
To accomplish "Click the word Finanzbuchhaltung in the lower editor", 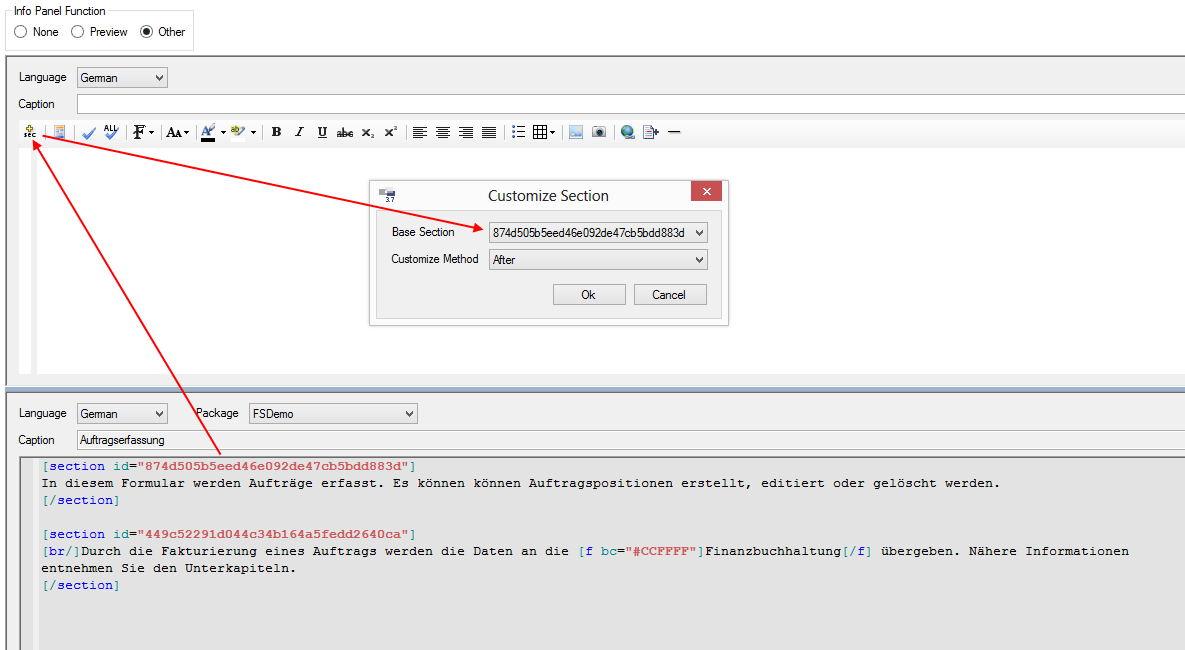I will pos(773,552).
